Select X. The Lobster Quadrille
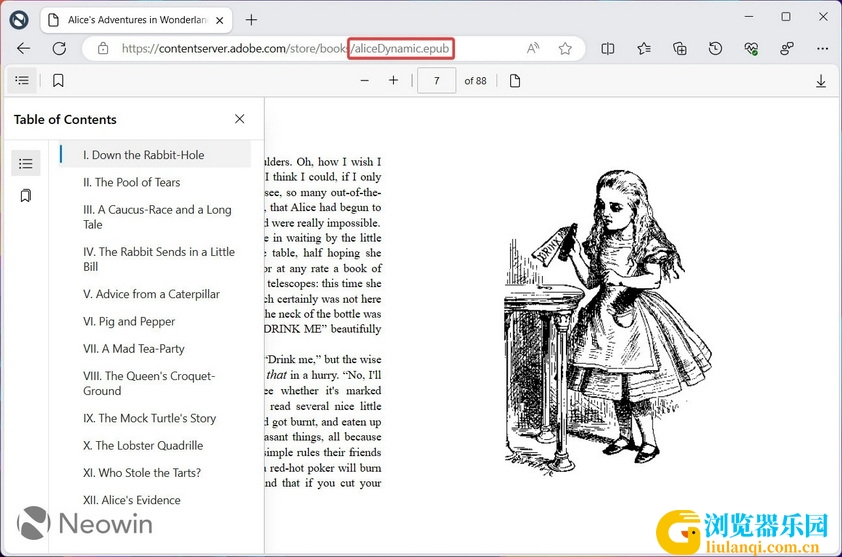842x557 pixels. 143,445
